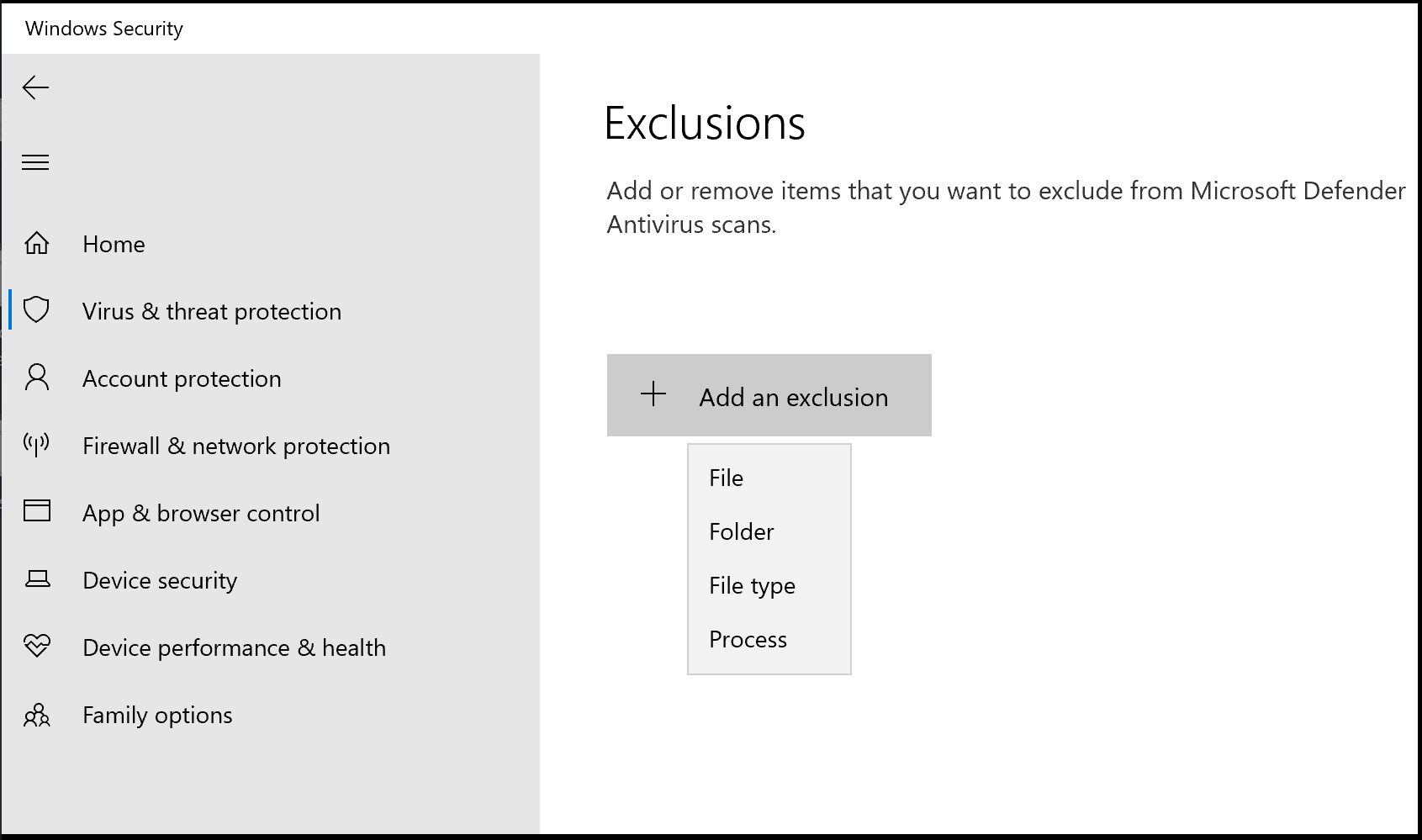Open the navigation hamburger menu
The width and height of the screenshot is (1422, 840).
point(36,161)
